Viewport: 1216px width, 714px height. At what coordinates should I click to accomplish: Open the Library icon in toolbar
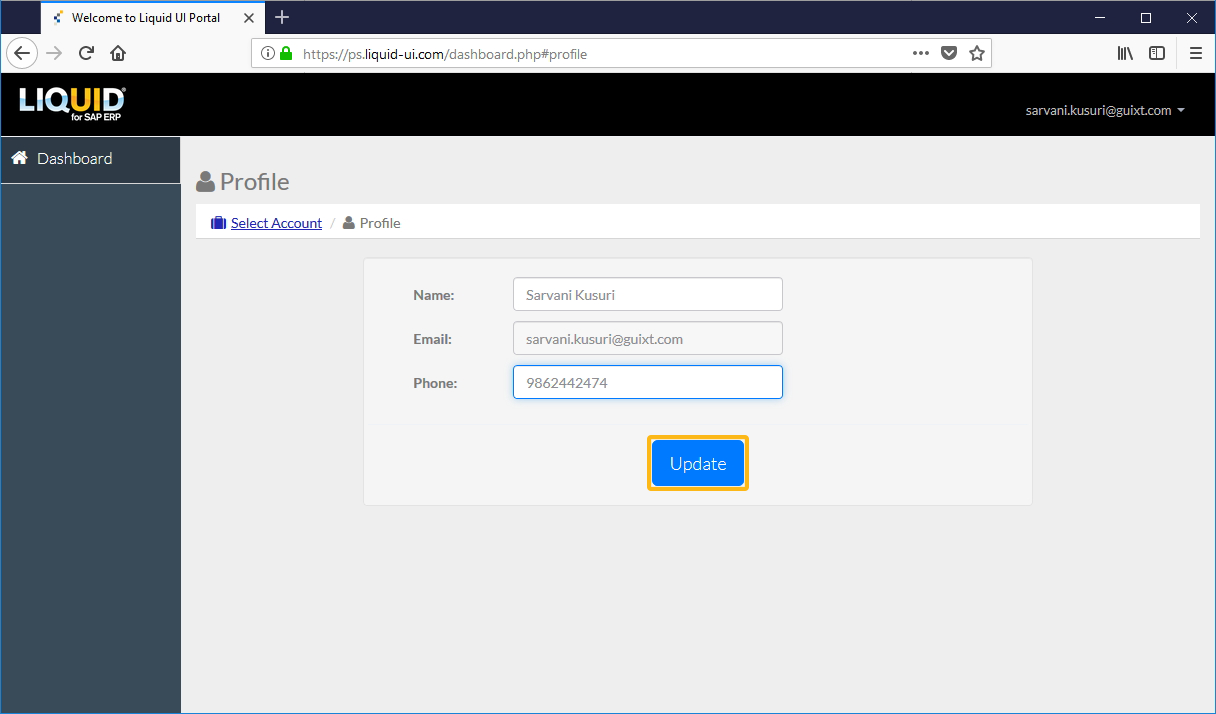pos(1125,54)
